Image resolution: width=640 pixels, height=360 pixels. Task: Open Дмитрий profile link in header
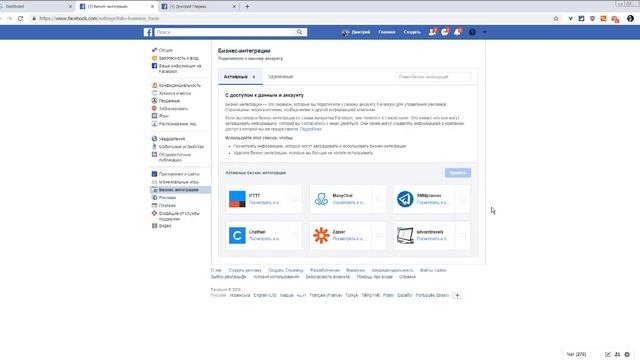coord(356,32)
